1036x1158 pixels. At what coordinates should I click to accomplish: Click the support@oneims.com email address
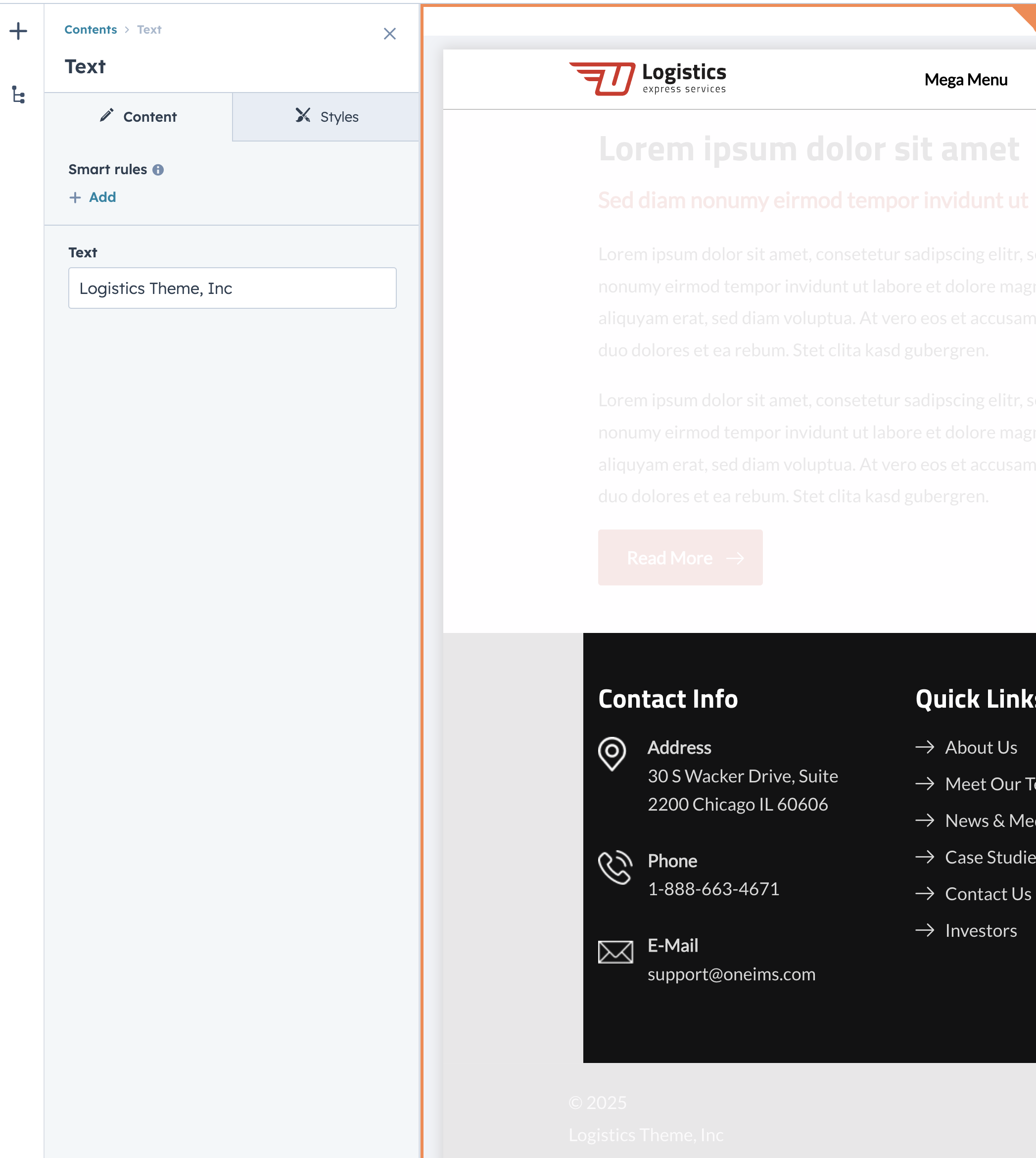pyautogui.click(x=731, y=974)
